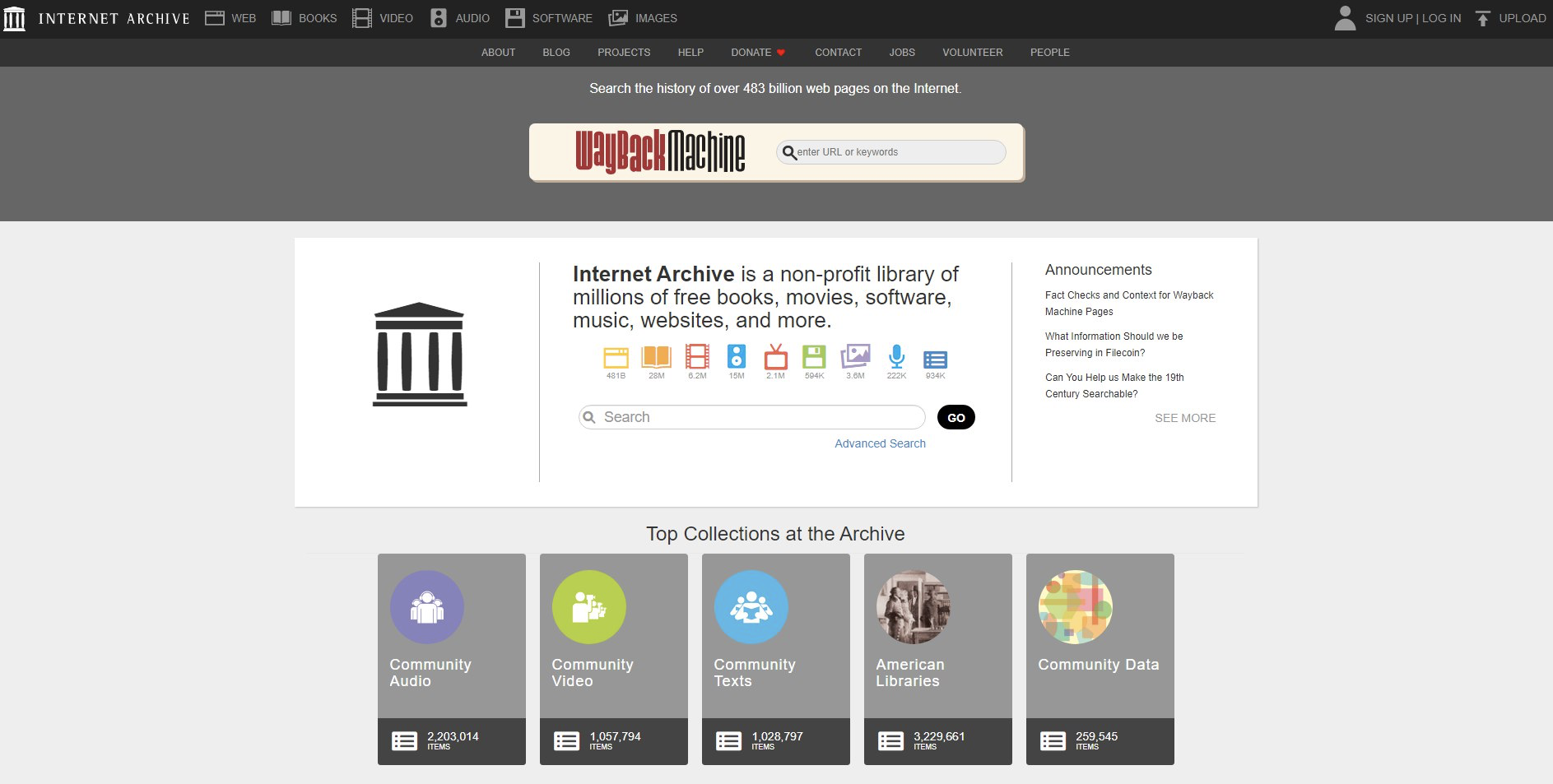The image size is (1553, 784).
Task: Open the Web section icon in navbar
Action: 215,18
